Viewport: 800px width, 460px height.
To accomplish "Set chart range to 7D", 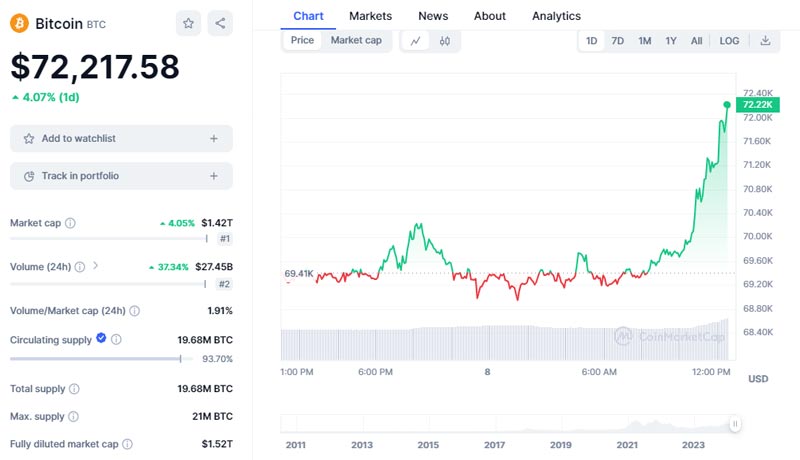I will 617,41.
